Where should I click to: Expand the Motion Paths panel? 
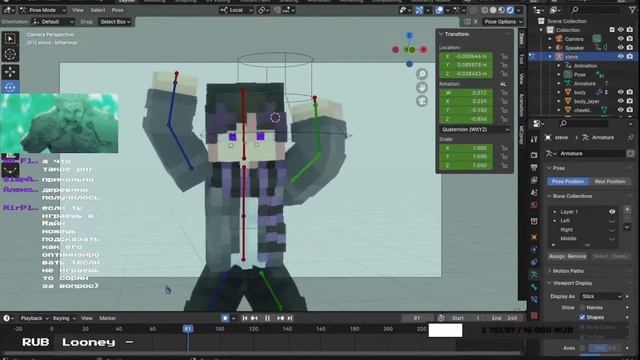coord(568,271)
